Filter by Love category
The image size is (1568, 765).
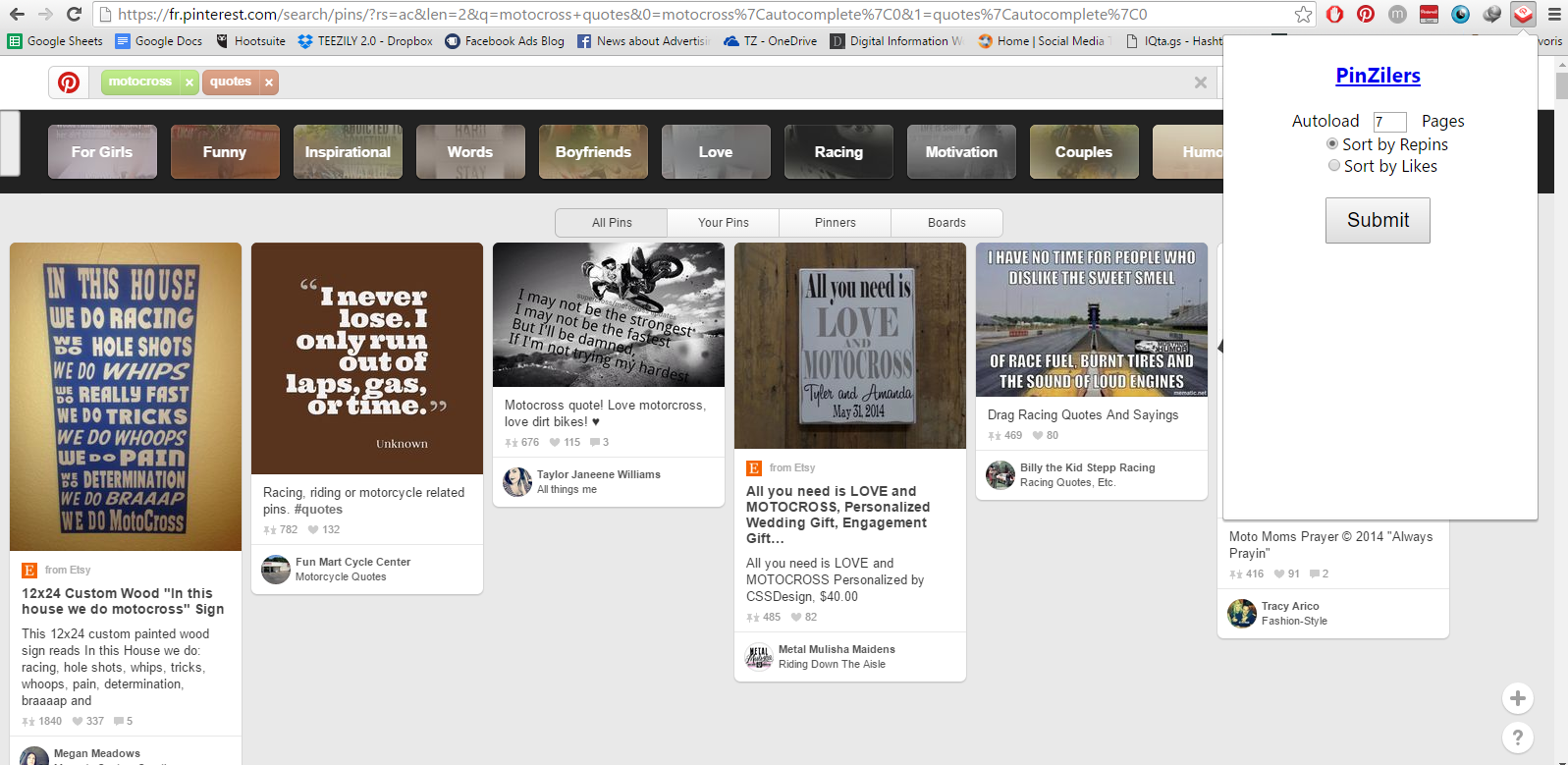(x=716, y=152)
